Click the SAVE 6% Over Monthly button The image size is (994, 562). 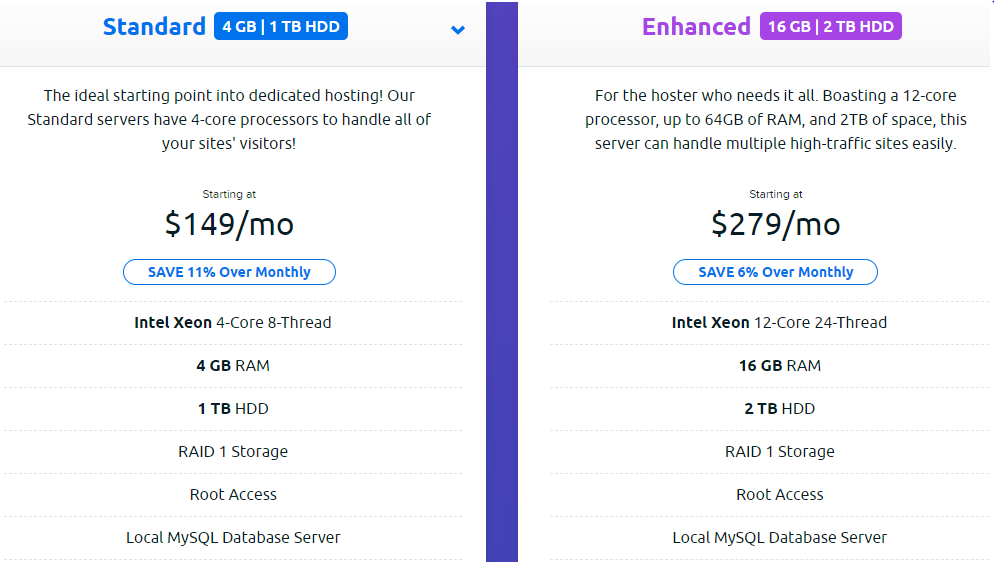(x=775, y=272)
